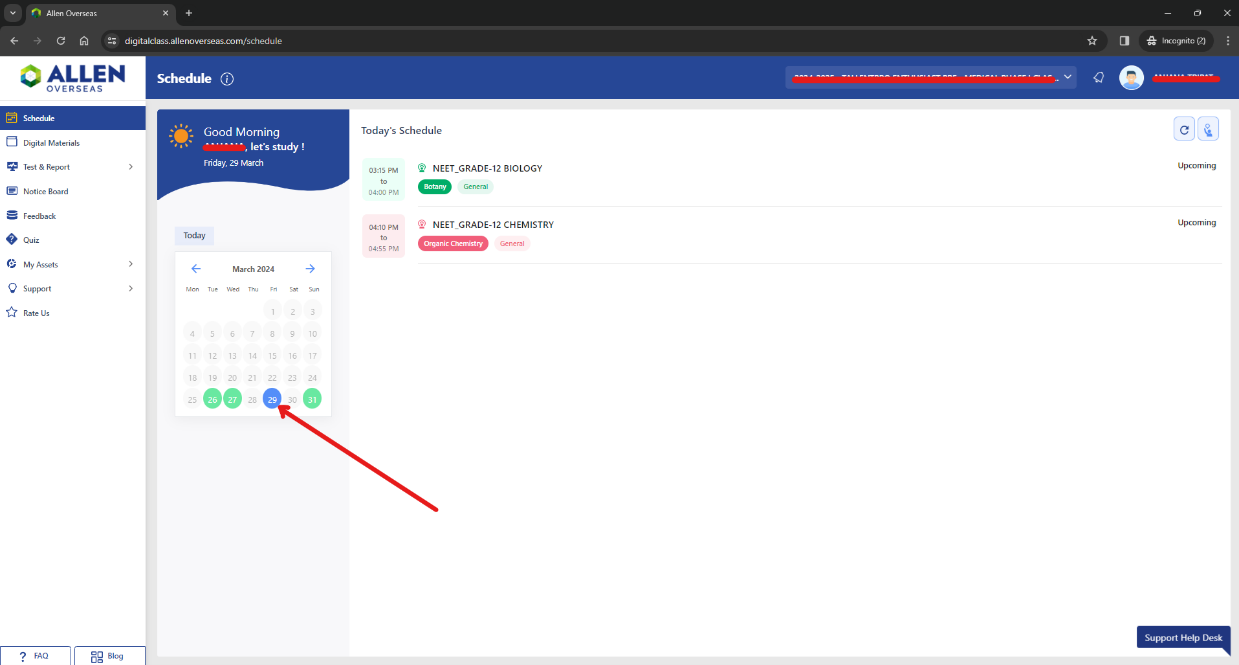Click March 2024 calendar heading
This screenshot has height=665, width=1239.
pos(253,269)
